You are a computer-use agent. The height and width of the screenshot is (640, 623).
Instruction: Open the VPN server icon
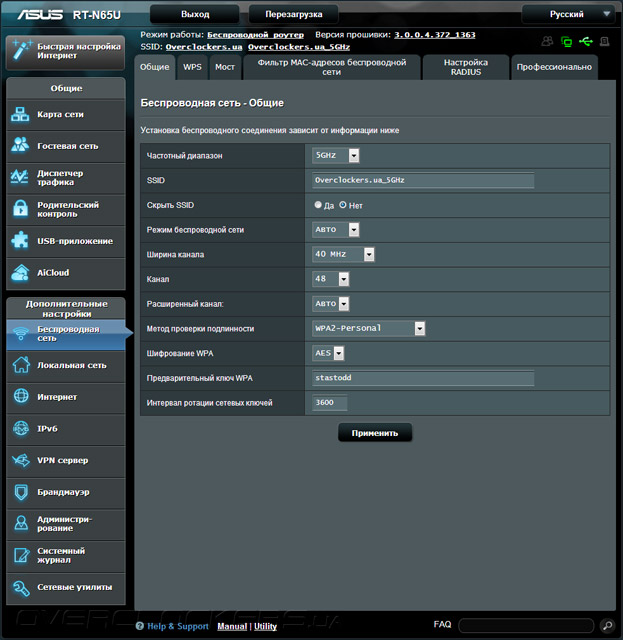(x=21, y=460)
